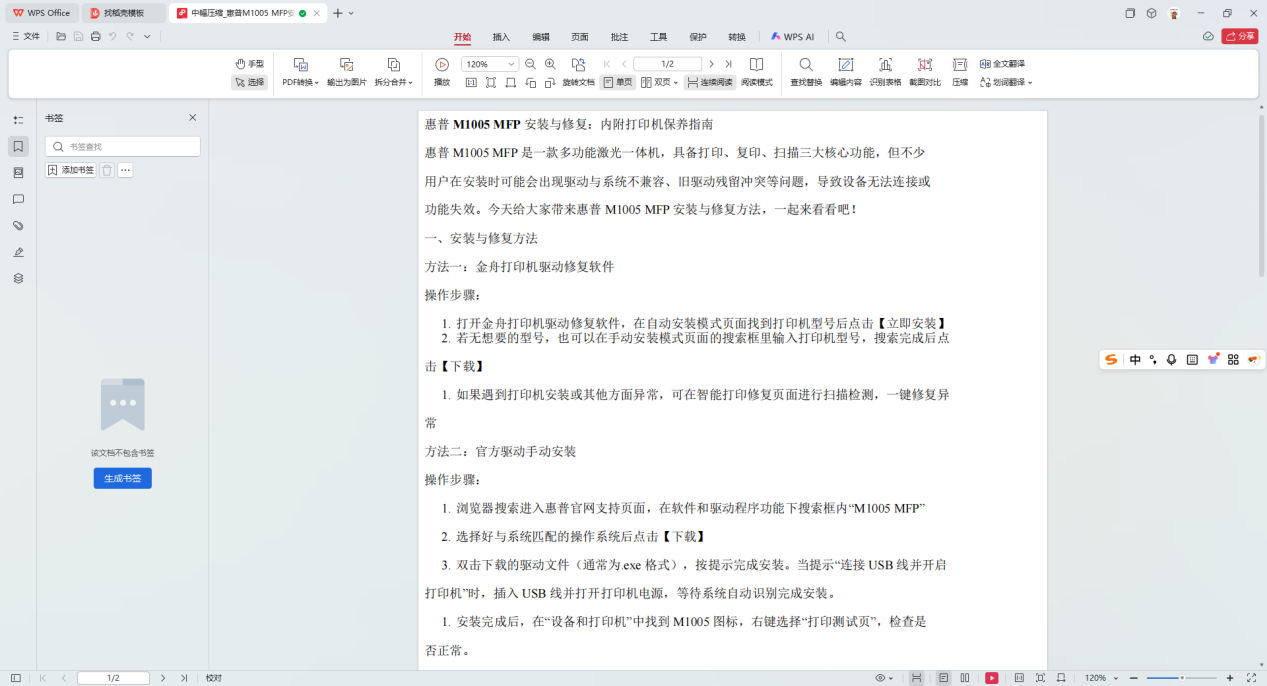Click the bookmark search field
Viewport: 1267px width, 686px height.
pyautogui.click(x=123, y=146)
